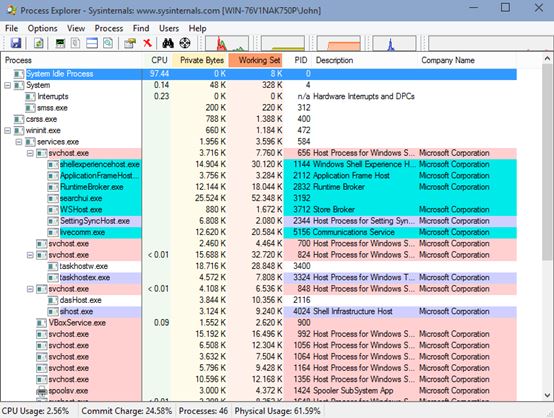Toggle the Show Lower Pane toolbar icon
The width and height of the screenshot is (554, 418).
tap(92, 43)
